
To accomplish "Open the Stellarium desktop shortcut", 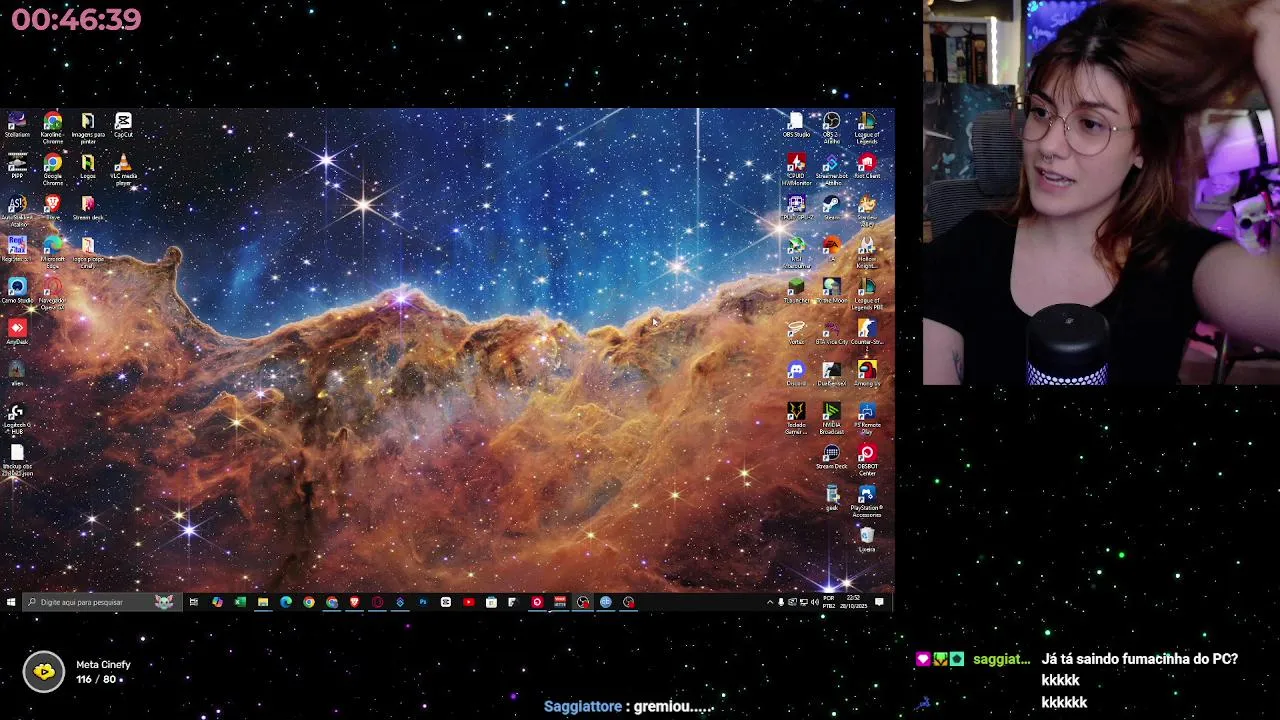I will coord(17,125).
